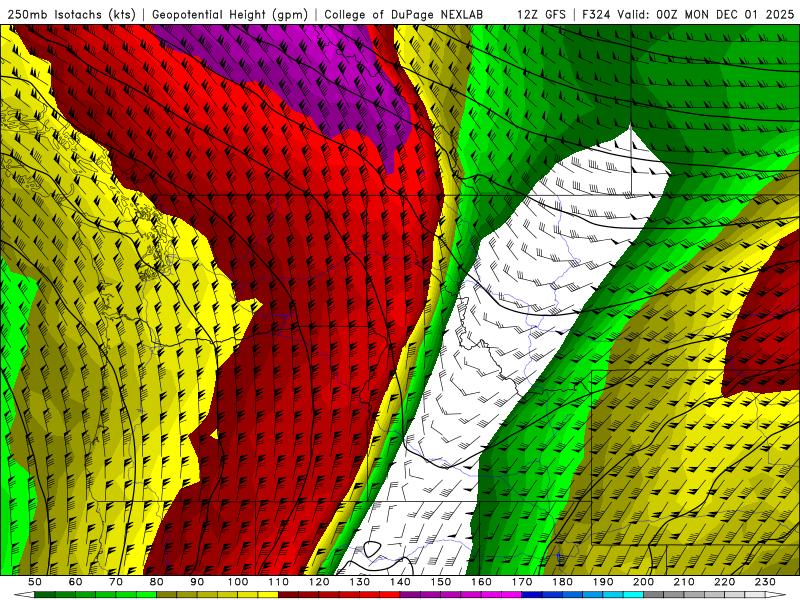This screenshot has height=600, width=800.
Task: Click the 110 knot legend label
Action: point(278,582)
